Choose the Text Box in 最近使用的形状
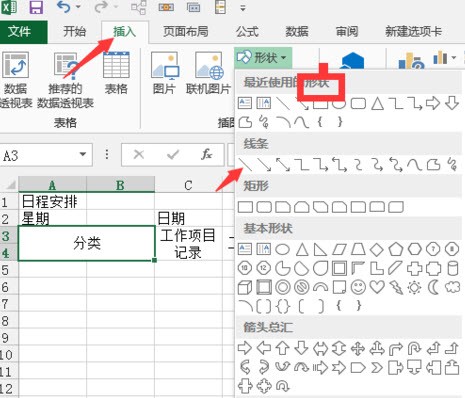 245,103
